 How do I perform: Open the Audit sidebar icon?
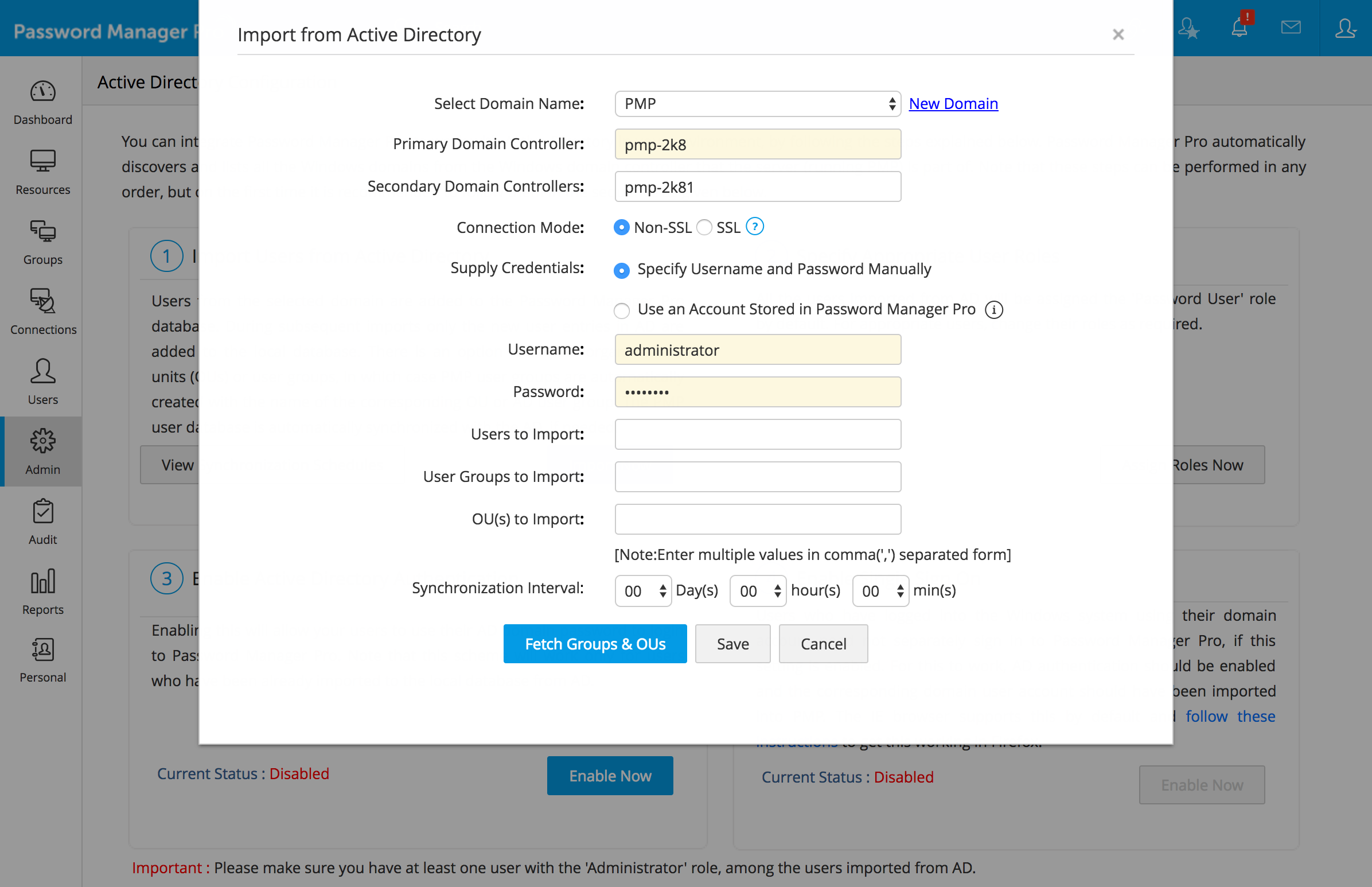tap(42, 522)
